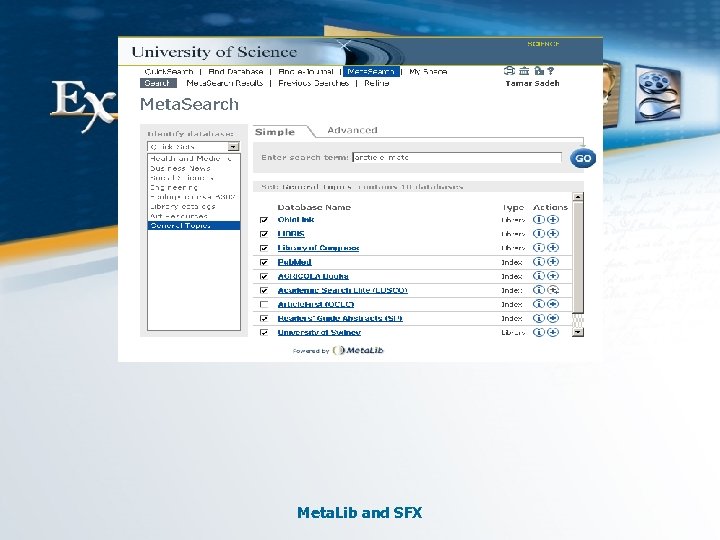
Task: Select Business News in the sets list
Action: [x=180, y=168]
